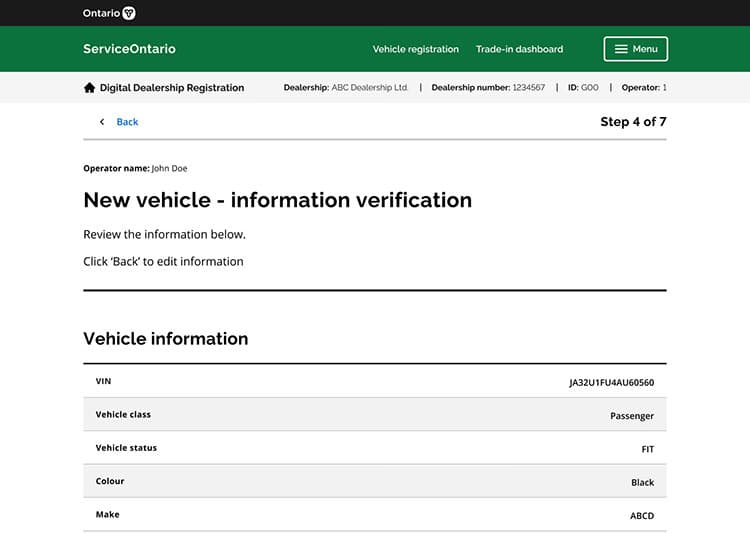Click the blue Back link text
Screen dimensions: 750x533
click(127, 122)
